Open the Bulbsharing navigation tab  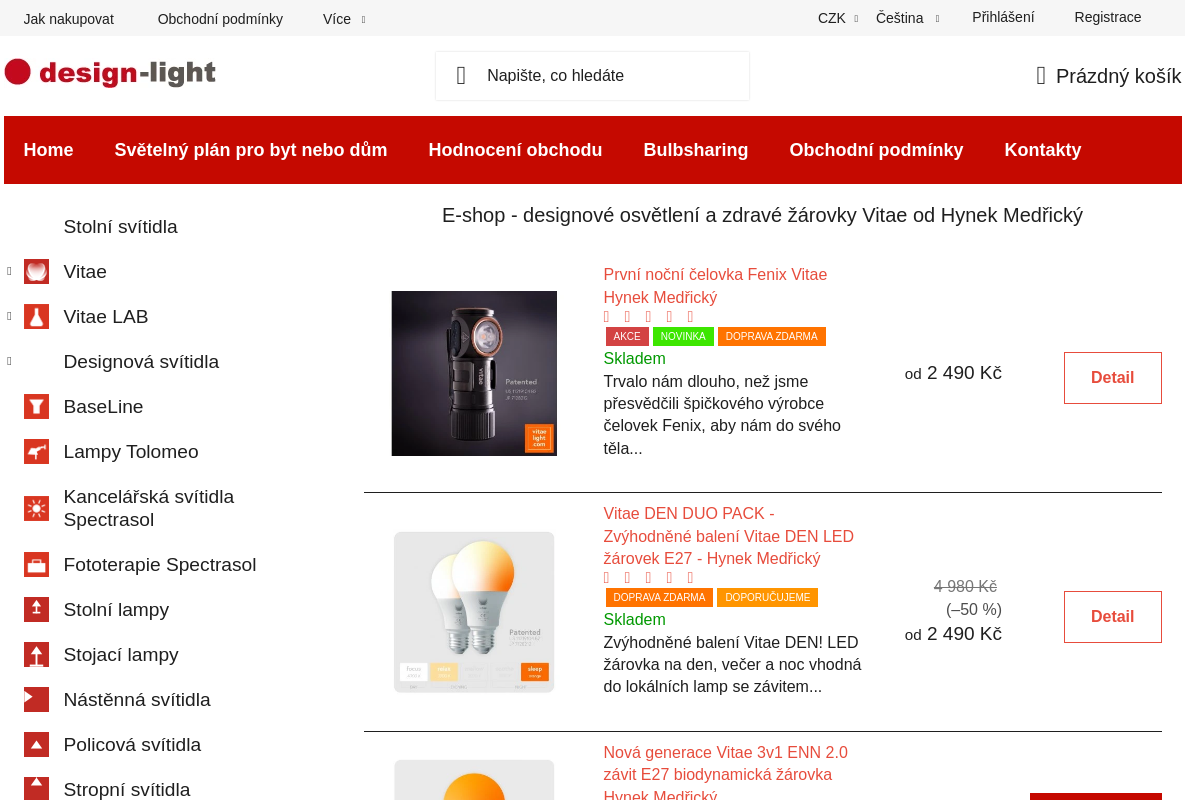[x=696, y=150]
